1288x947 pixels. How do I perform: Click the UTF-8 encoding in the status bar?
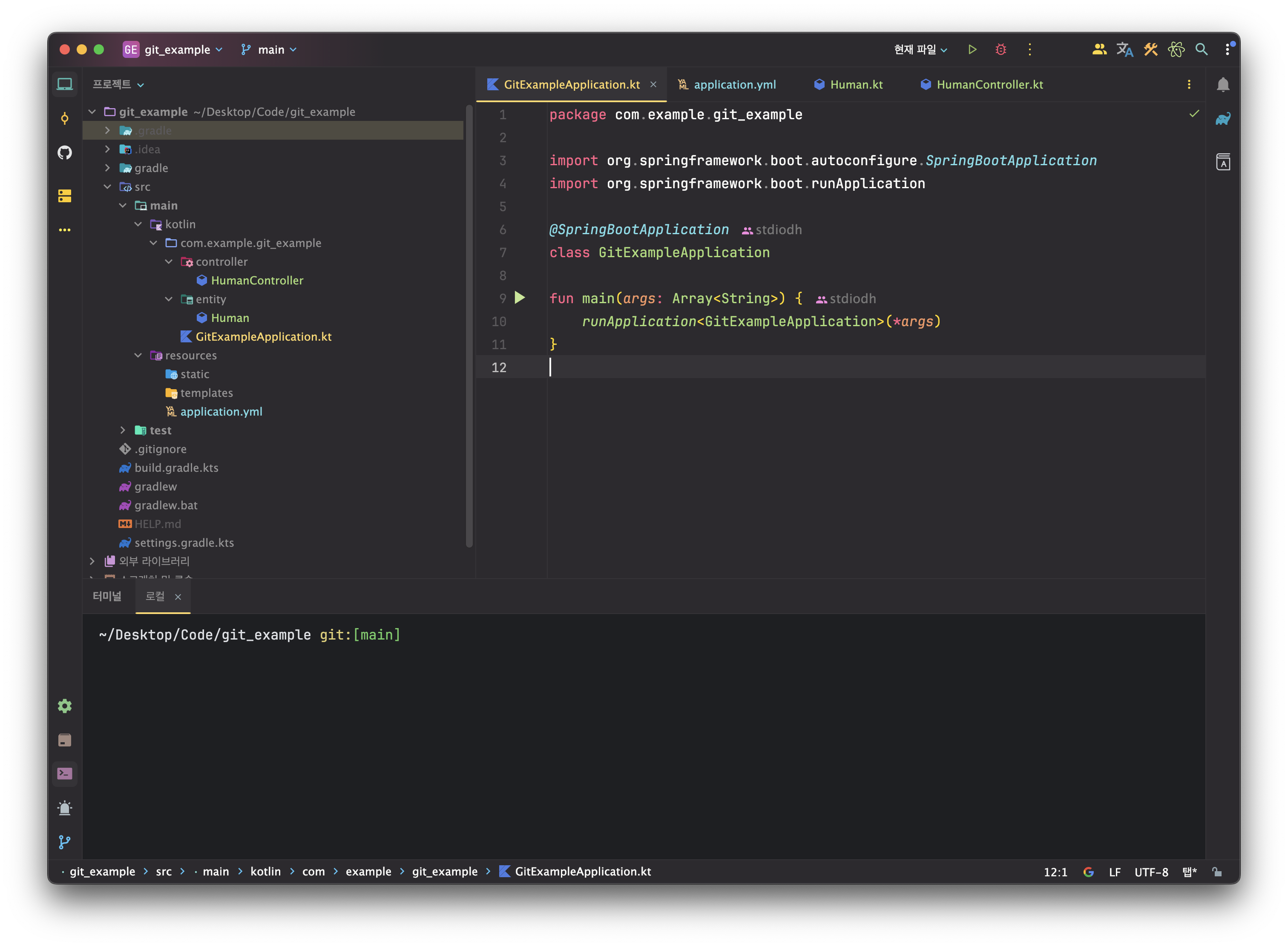(1151, 872)
